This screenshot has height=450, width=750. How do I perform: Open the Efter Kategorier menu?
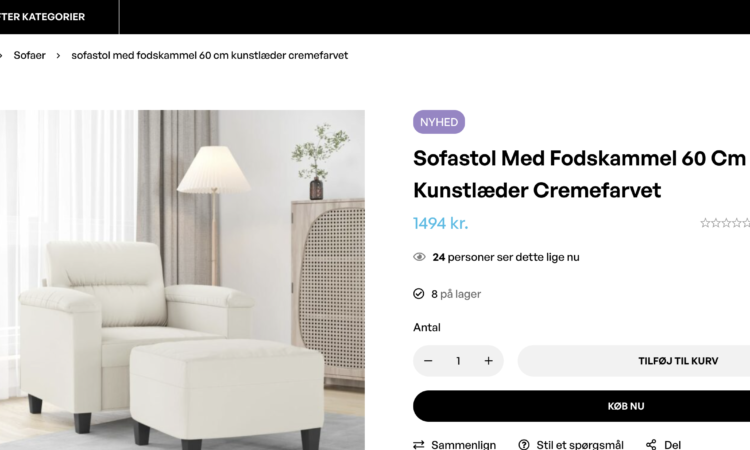coord(42,17)
